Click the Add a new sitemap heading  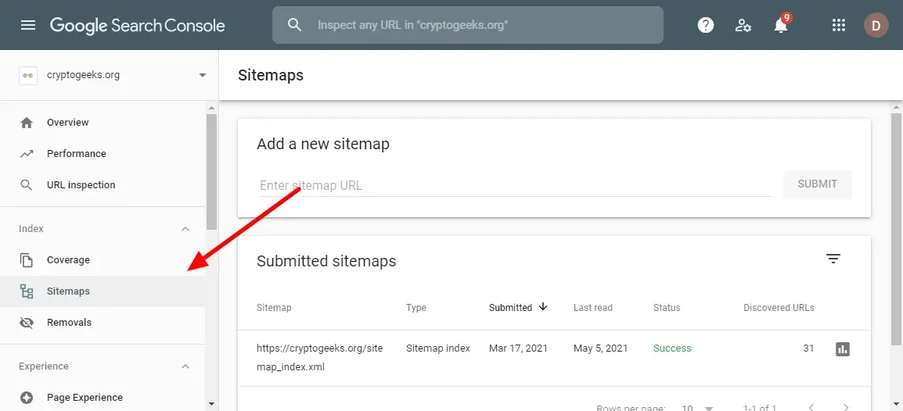(x=323, y=144)
